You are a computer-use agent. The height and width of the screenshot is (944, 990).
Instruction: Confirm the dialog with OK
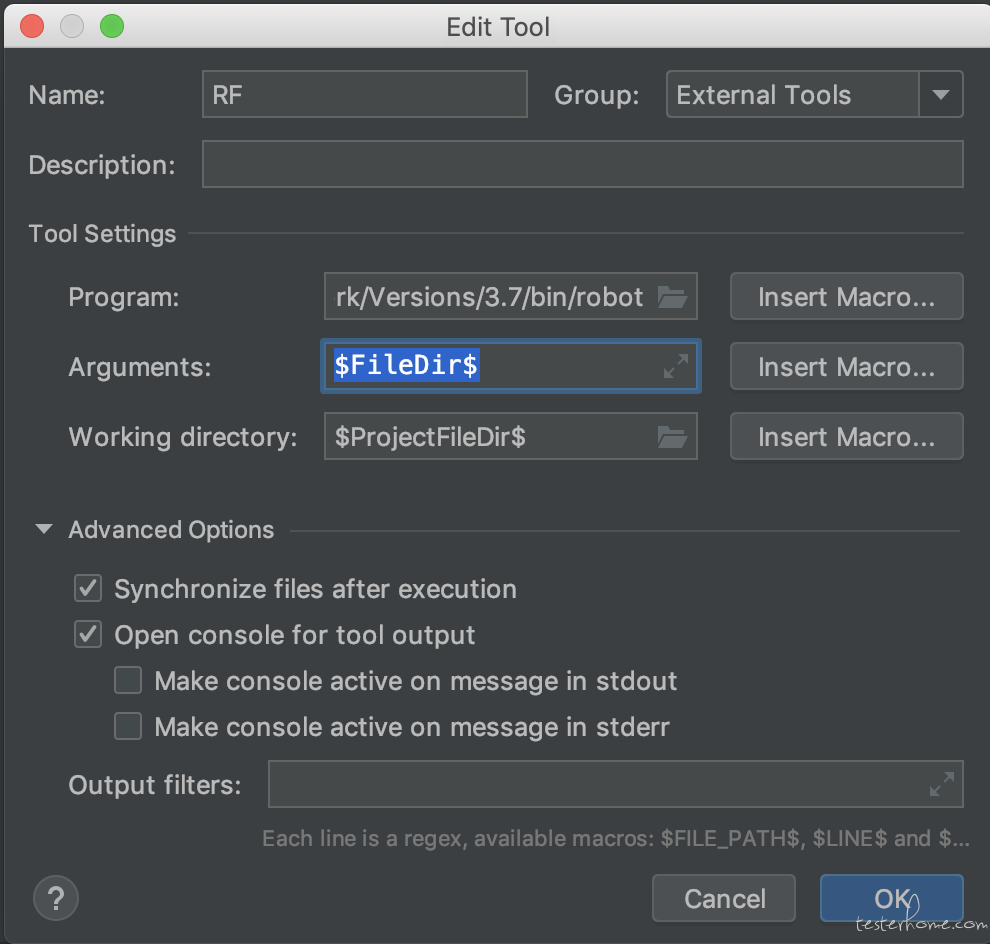point(892,898)
